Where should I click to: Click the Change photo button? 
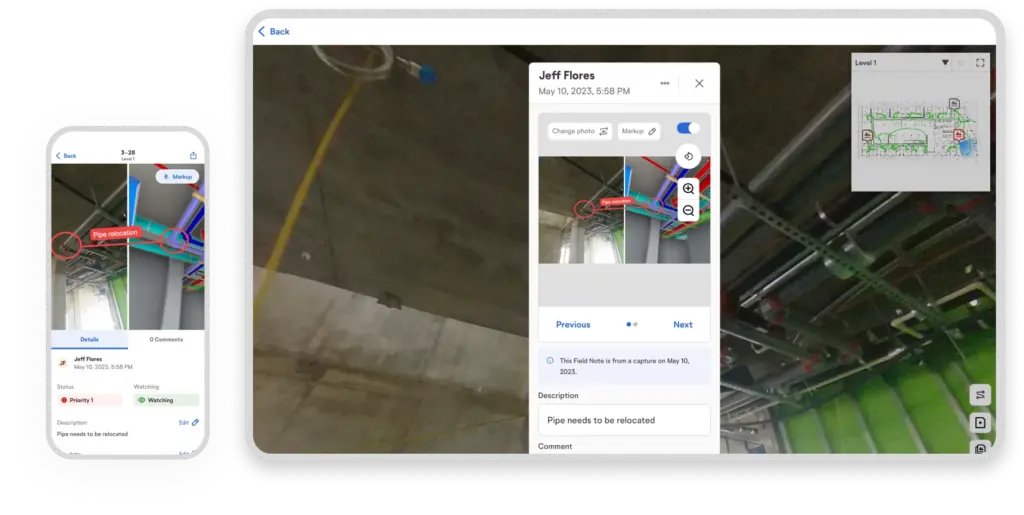(x=580, y=131)
